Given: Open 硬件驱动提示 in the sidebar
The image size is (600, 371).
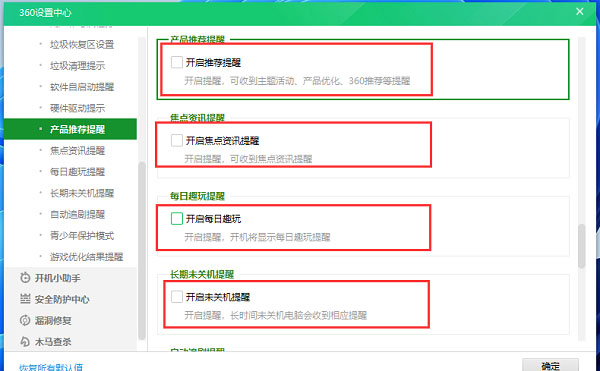Looking at the screenshot, I should click(77, 108).
